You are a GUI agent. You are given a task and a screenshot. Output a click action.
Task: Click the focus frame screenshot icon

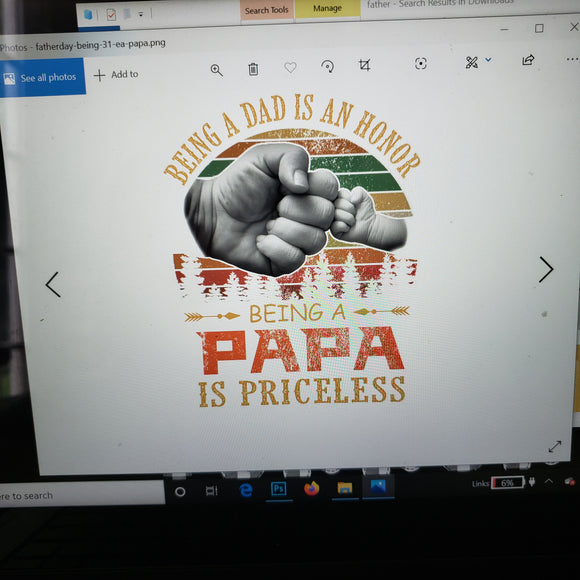coord(421,63)
